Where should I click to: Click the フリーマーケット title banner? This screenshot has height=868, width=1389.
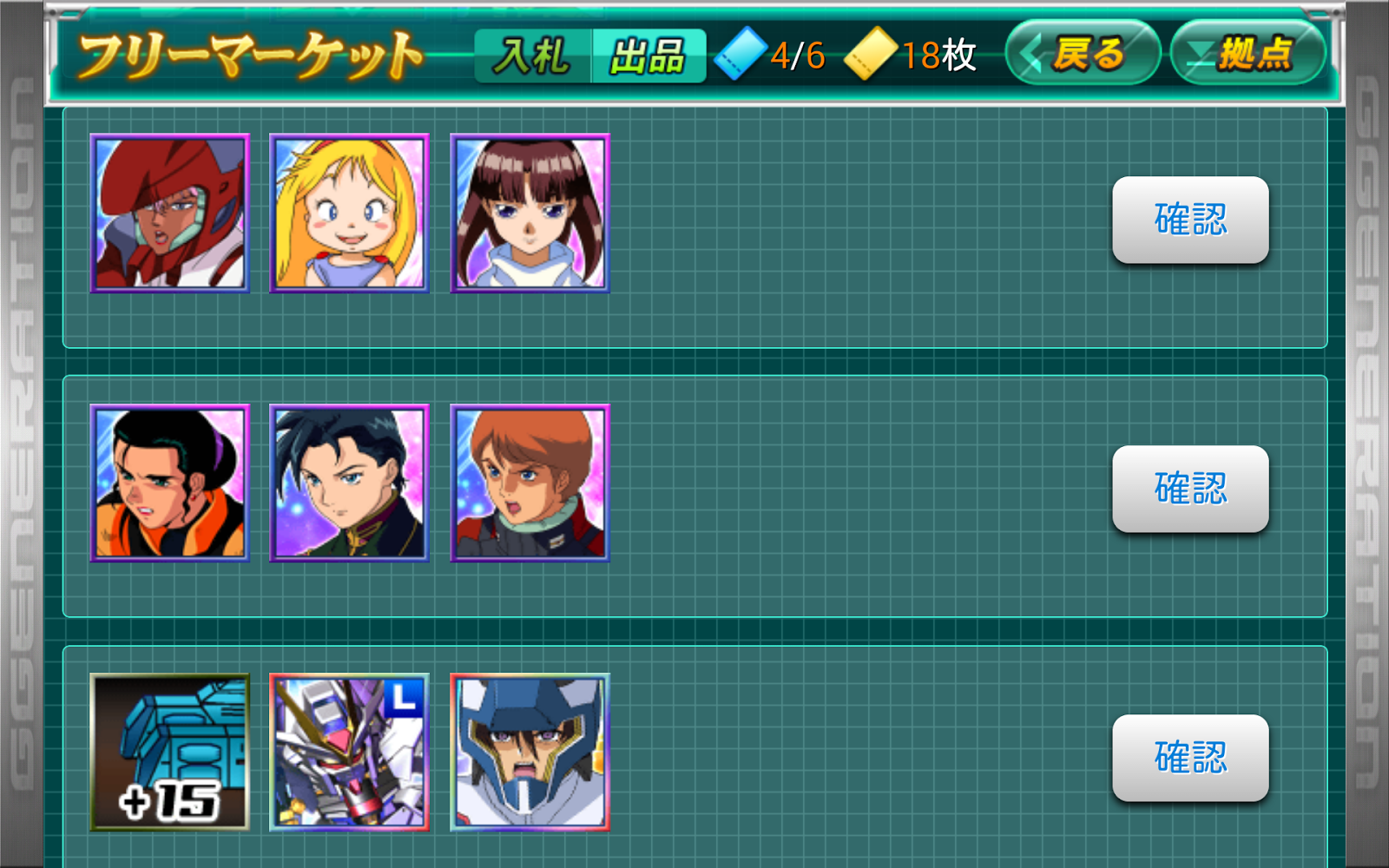(x=250, y=56)
